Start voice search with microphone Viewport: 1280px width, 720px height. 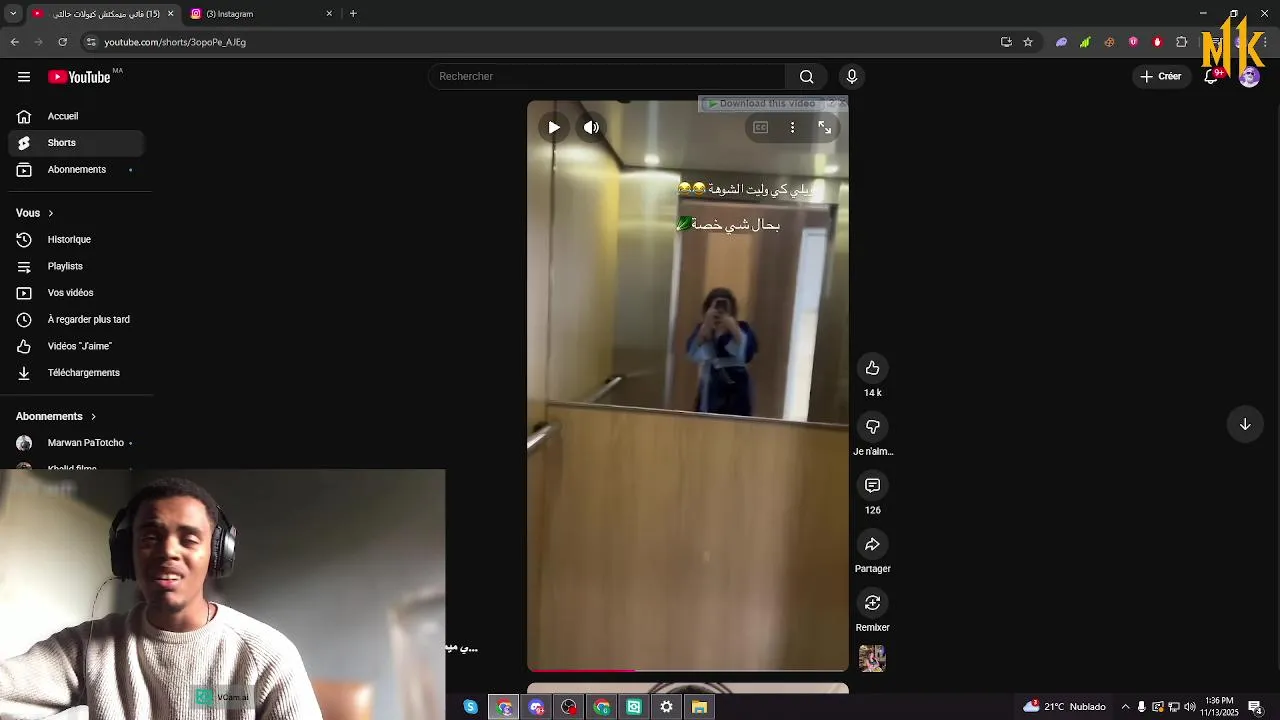(x=852, y=77)
